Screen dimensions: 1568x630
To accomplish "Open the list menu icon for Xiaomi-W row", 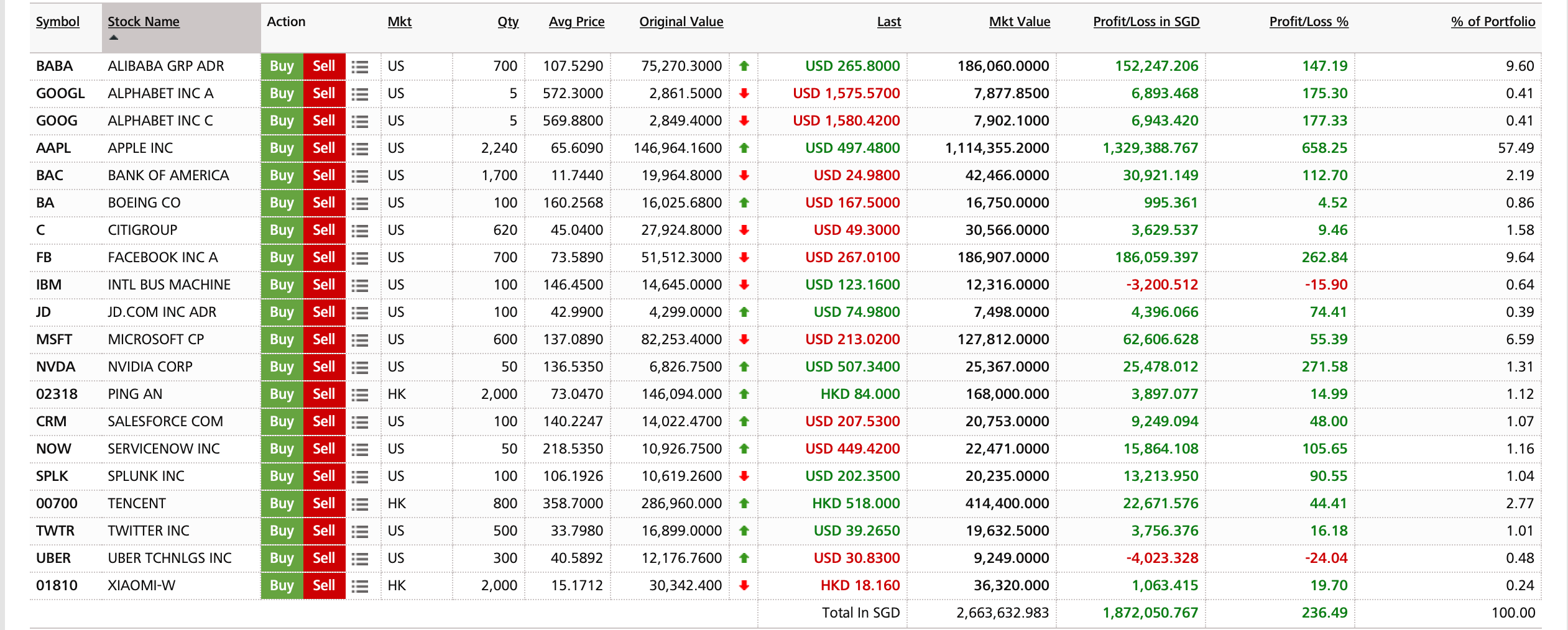I will tap(359, 586).
